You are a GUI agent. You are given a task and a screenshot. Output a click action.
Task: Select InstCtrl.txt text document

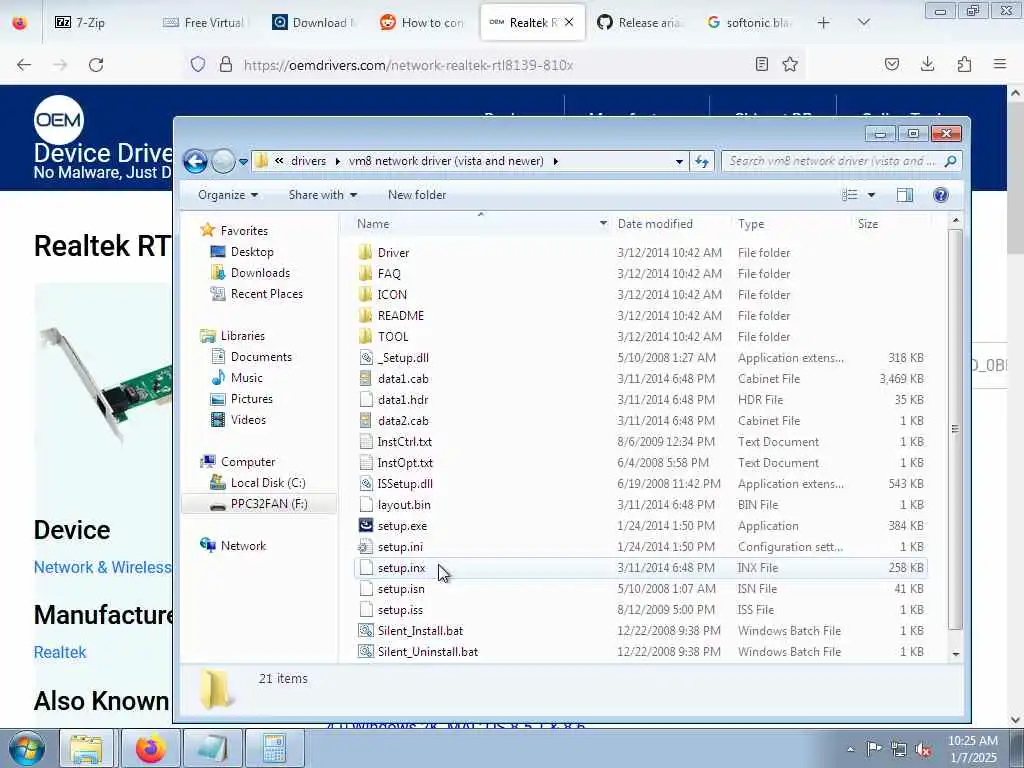pos(404,441)
